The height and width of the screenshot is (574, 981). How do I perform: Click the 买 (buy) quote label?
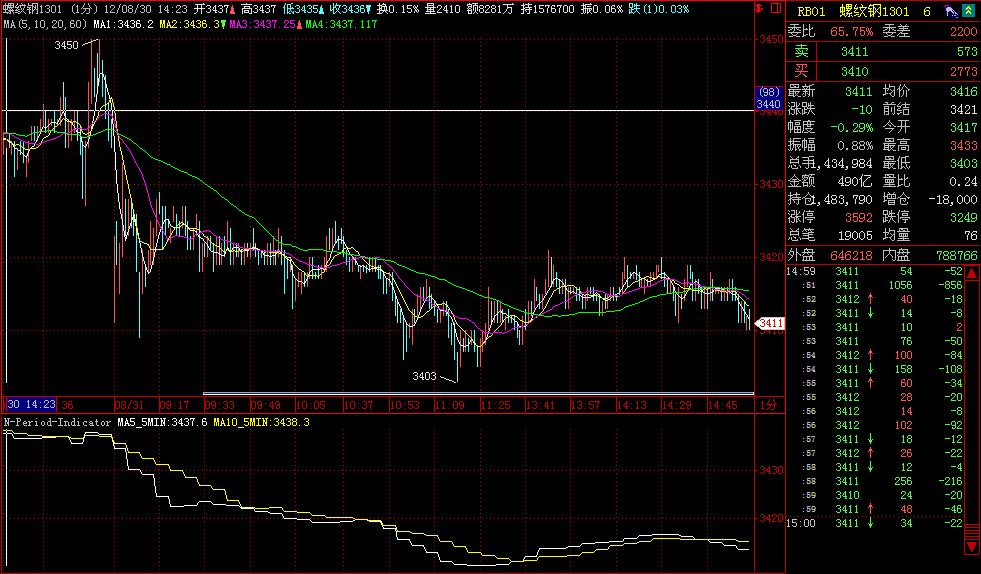[x=801, y=71]
